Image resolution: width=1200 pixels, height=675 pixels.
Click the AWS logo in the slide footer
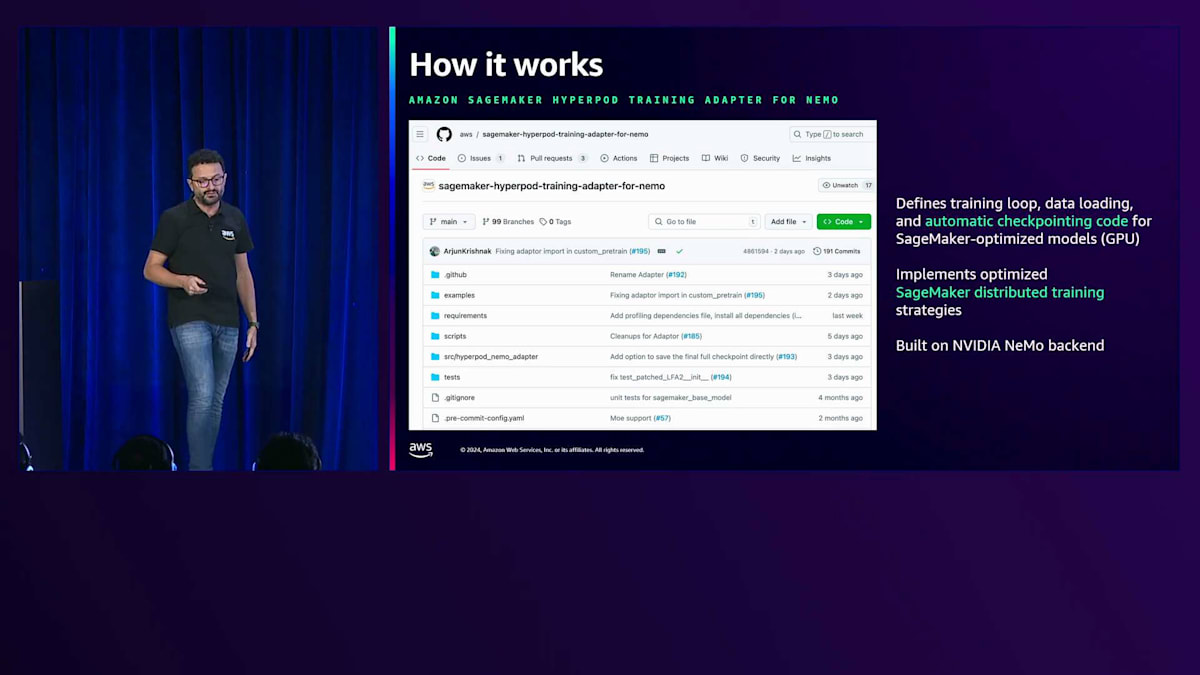421,450
